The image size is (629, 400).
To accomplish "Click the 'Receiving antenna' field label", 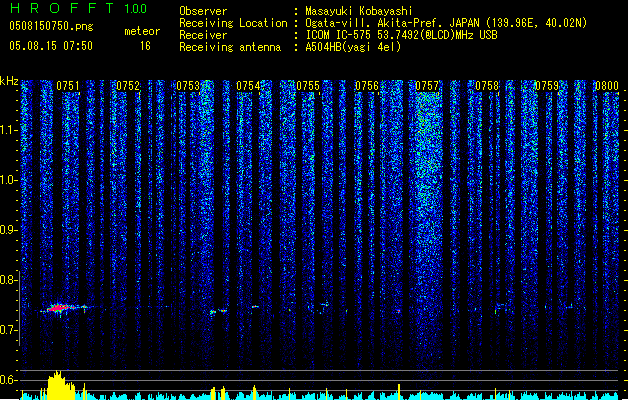I will pos(230,47).
